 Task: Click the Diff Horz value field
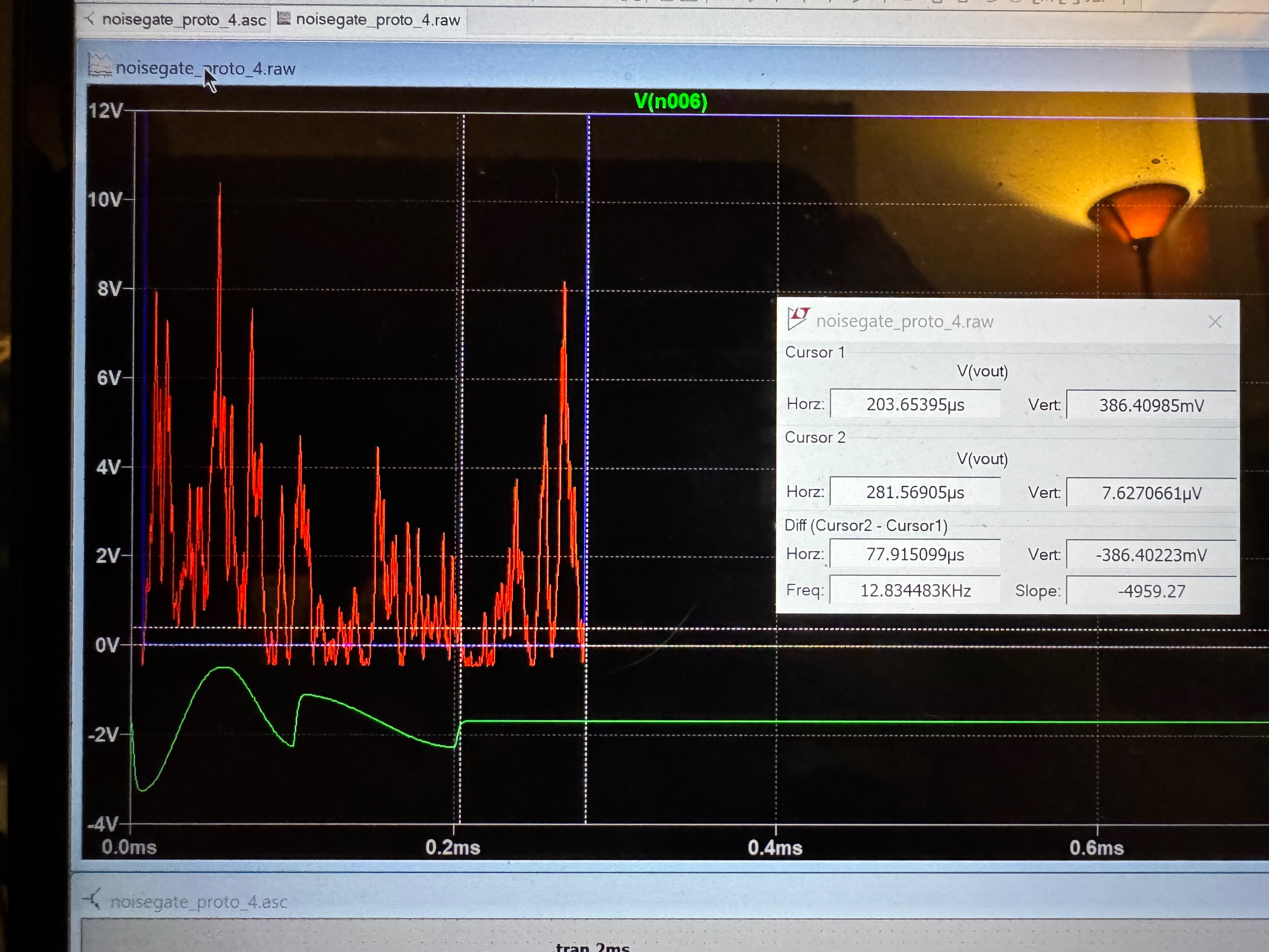pos(915,554)
